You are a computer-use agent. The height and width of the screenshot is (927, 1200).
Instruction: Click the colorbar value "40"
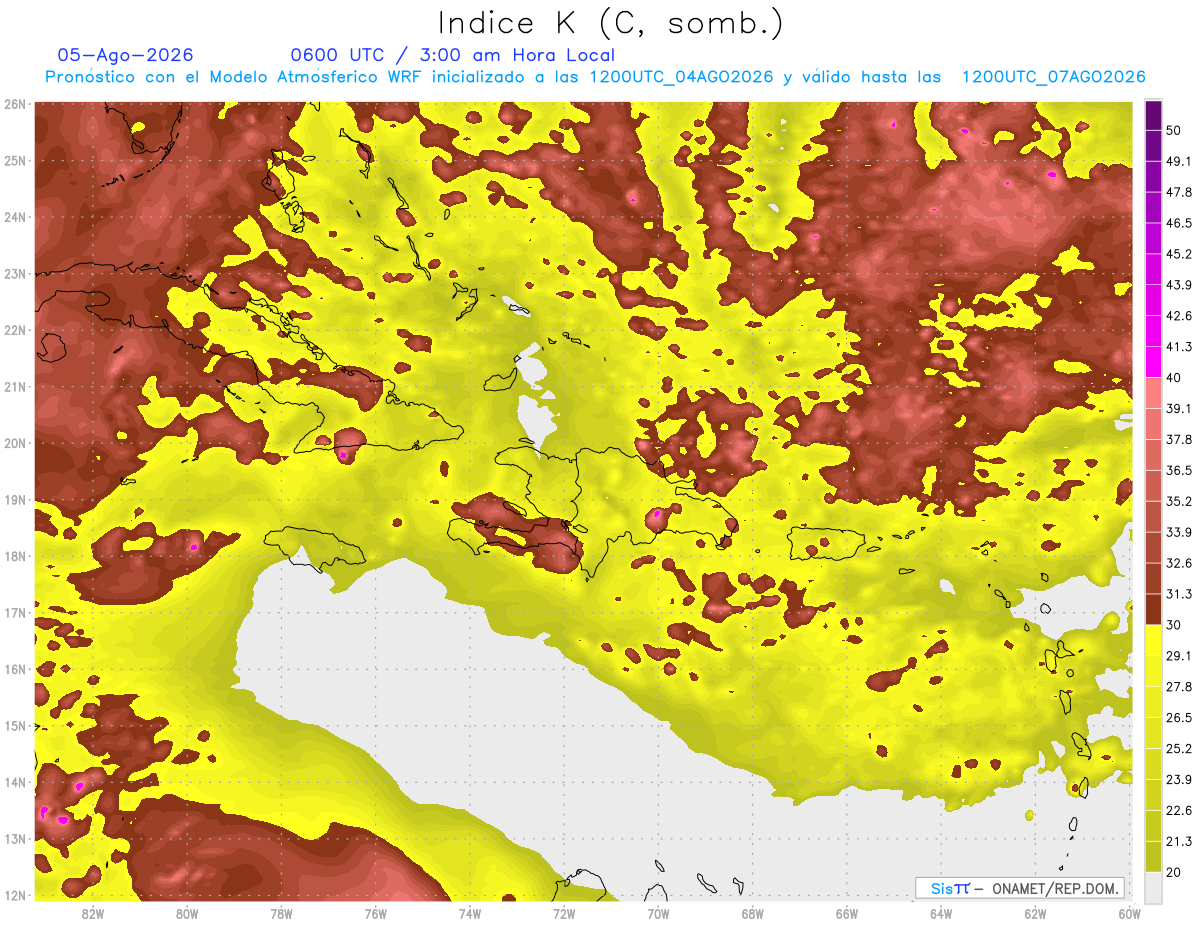(x=1173, y=377)
